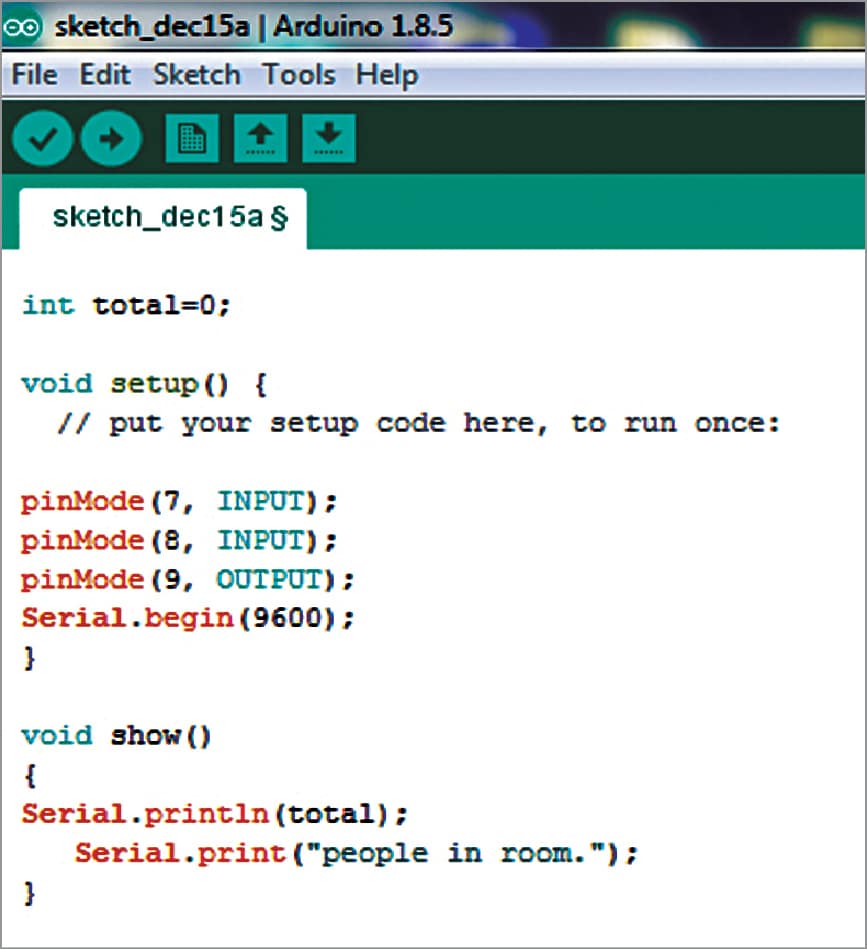867x949 pixels.
Task: Click the 'void setup()' line
Action: [144, 384]
